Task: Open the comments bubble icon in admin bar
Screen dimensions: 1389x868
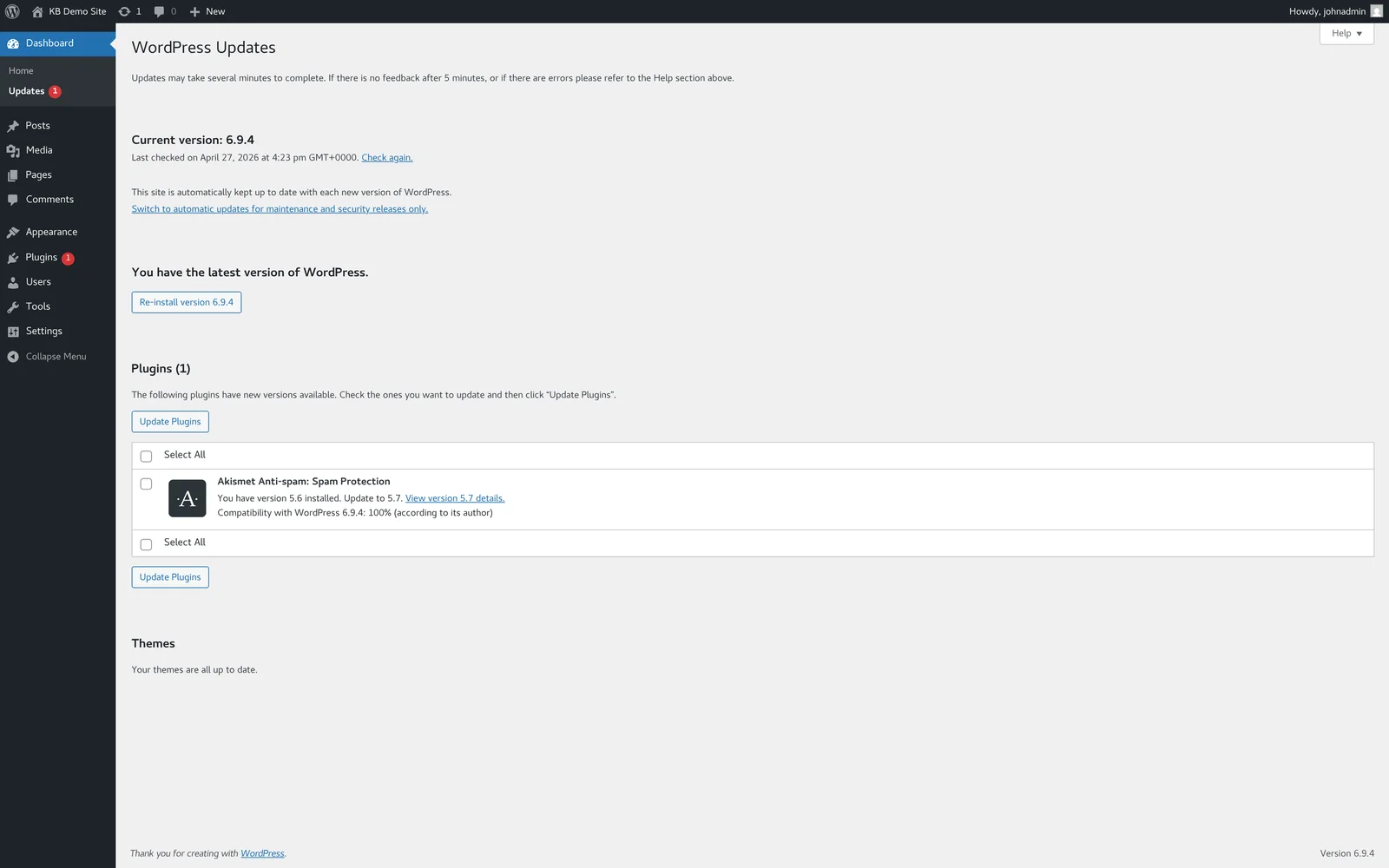Action: pyautogui.click(x=159, y=11)
